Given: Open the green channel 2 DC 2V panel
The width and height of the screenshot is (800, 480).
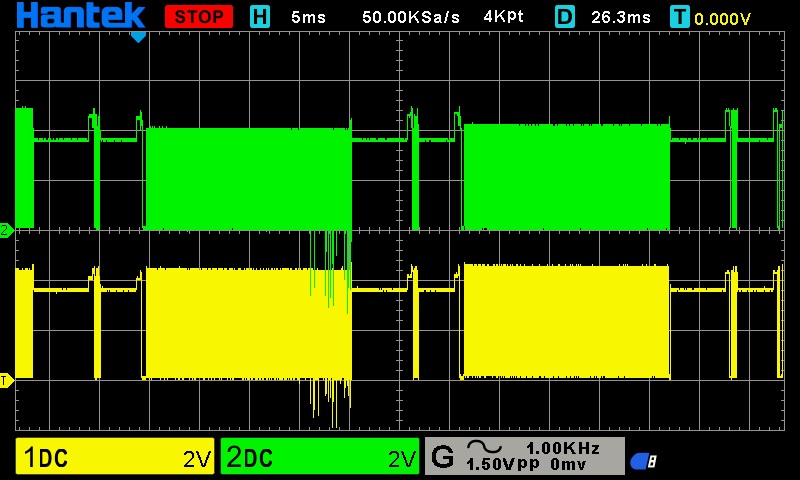Looking at the screenshot, I should tap(320, 456).
